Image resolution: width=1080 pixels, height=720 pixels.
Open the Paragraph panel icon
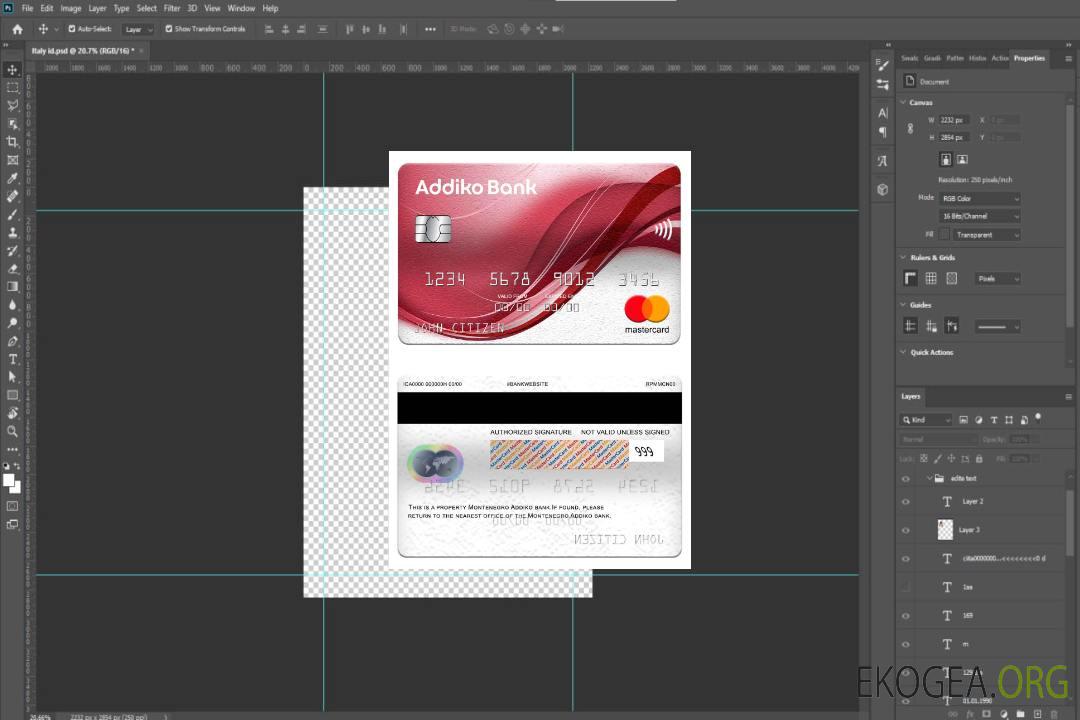(x=882, y=132)
